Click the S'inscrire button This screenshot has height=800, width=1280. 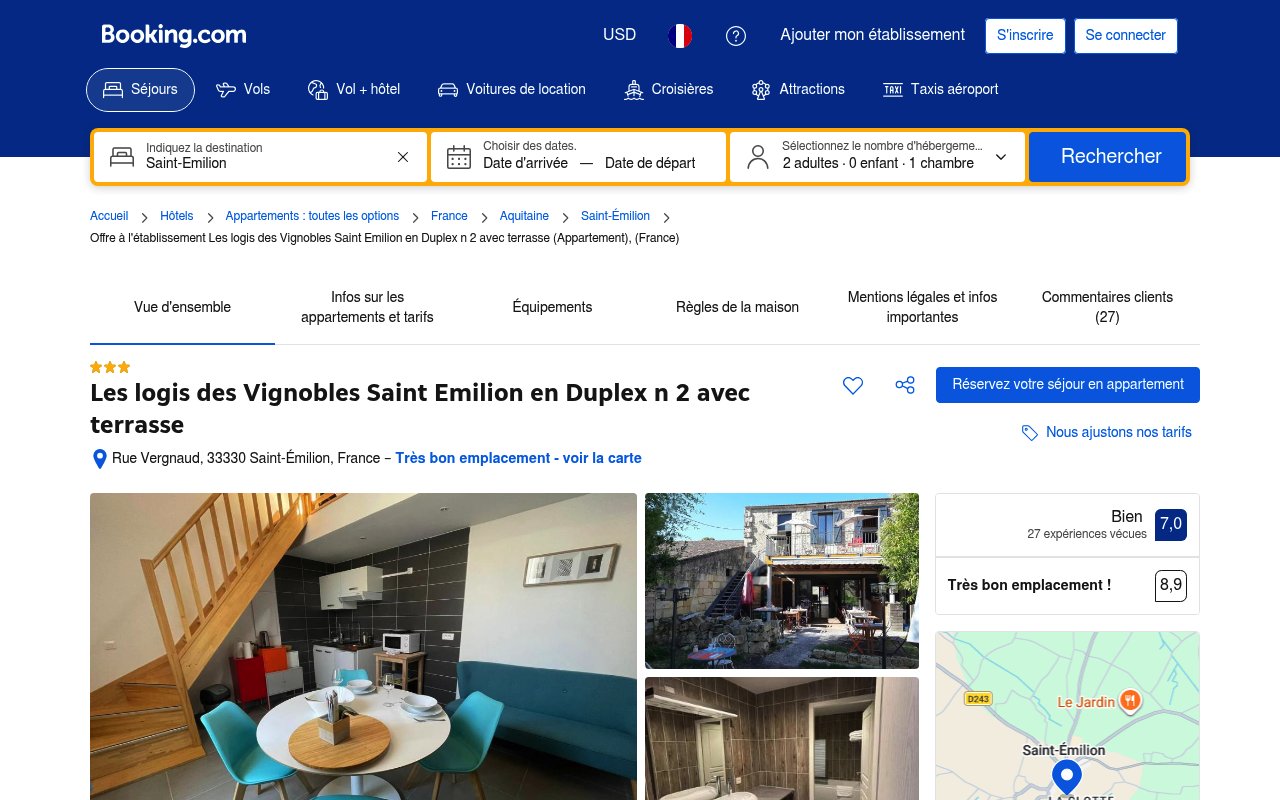1025,35
